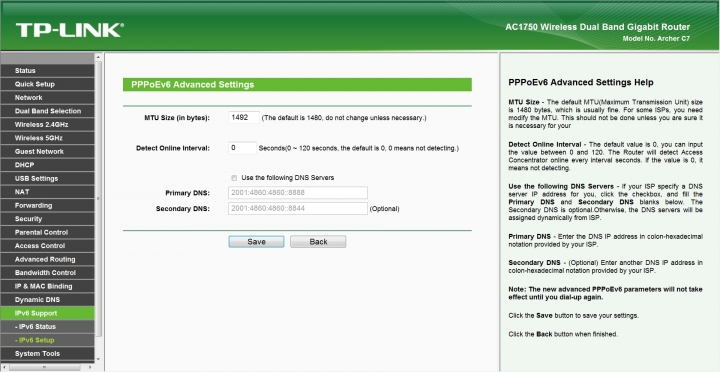
Task: Save the PPPoEv6 advanced settings
Action: click(256, 242)
